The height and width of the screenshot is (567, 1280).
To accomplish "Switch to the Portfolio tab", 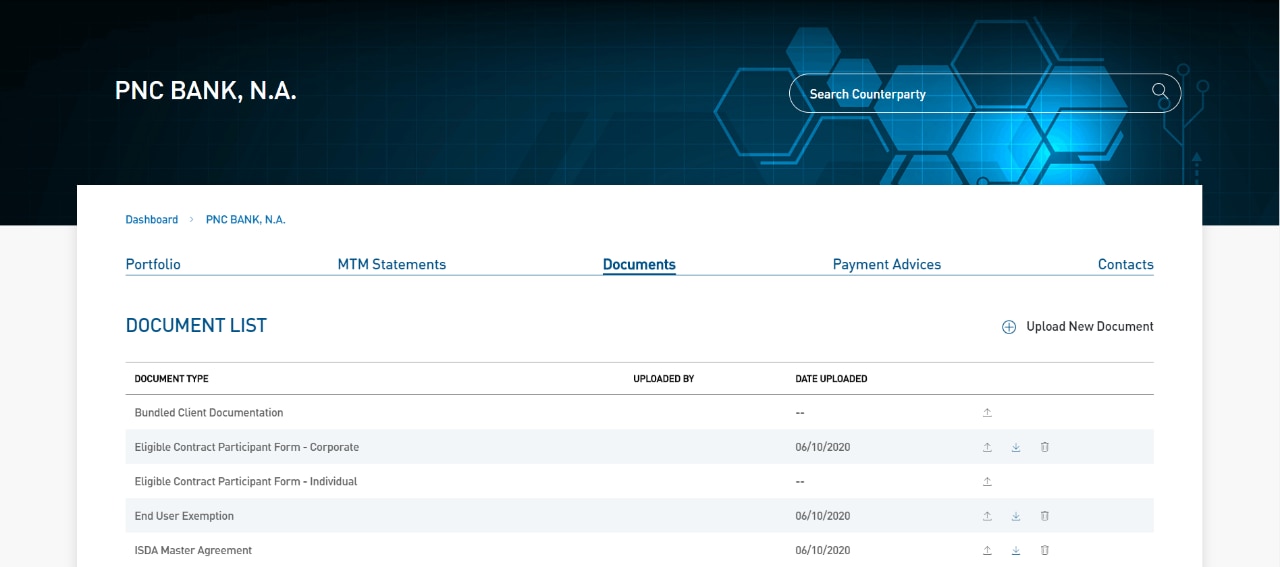I will coord(153,265).
